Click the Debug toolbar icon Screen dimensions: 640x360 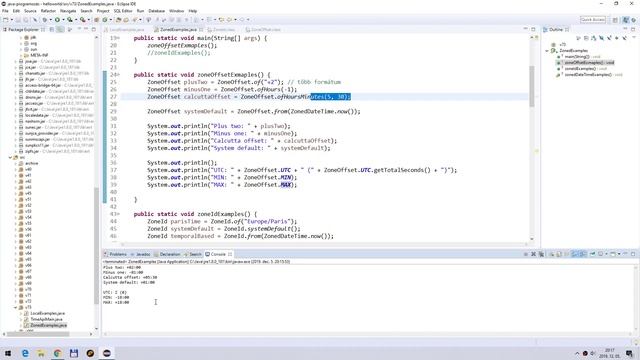[x=44, y=20]
